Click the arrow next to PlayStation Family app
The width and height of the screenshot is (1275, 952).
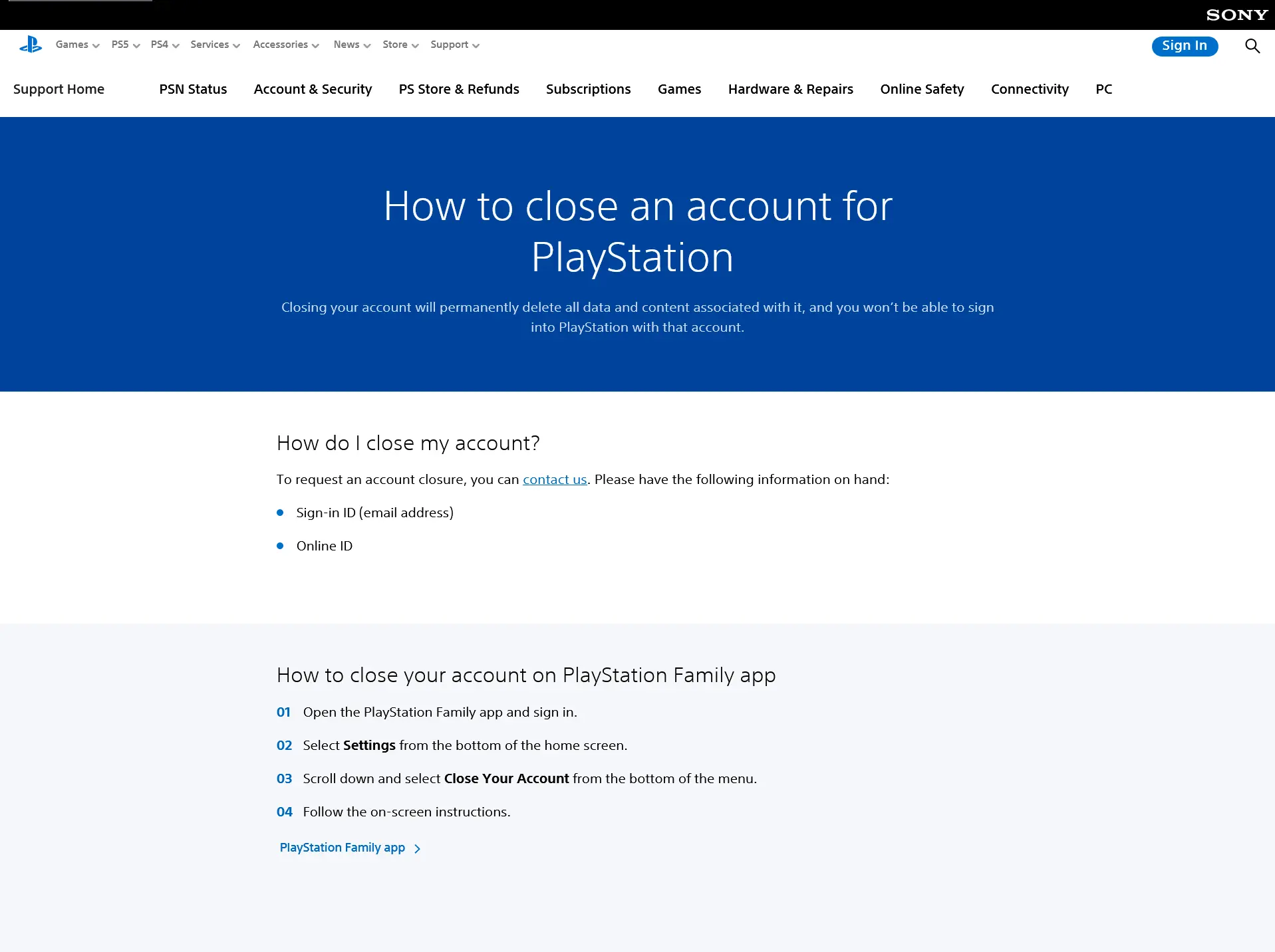(417, 848)
